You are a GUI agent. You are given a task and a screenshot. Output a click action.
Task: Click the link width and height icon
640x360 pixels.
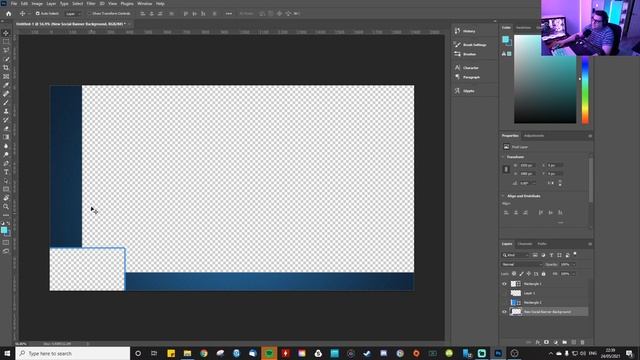coord(506,169)
